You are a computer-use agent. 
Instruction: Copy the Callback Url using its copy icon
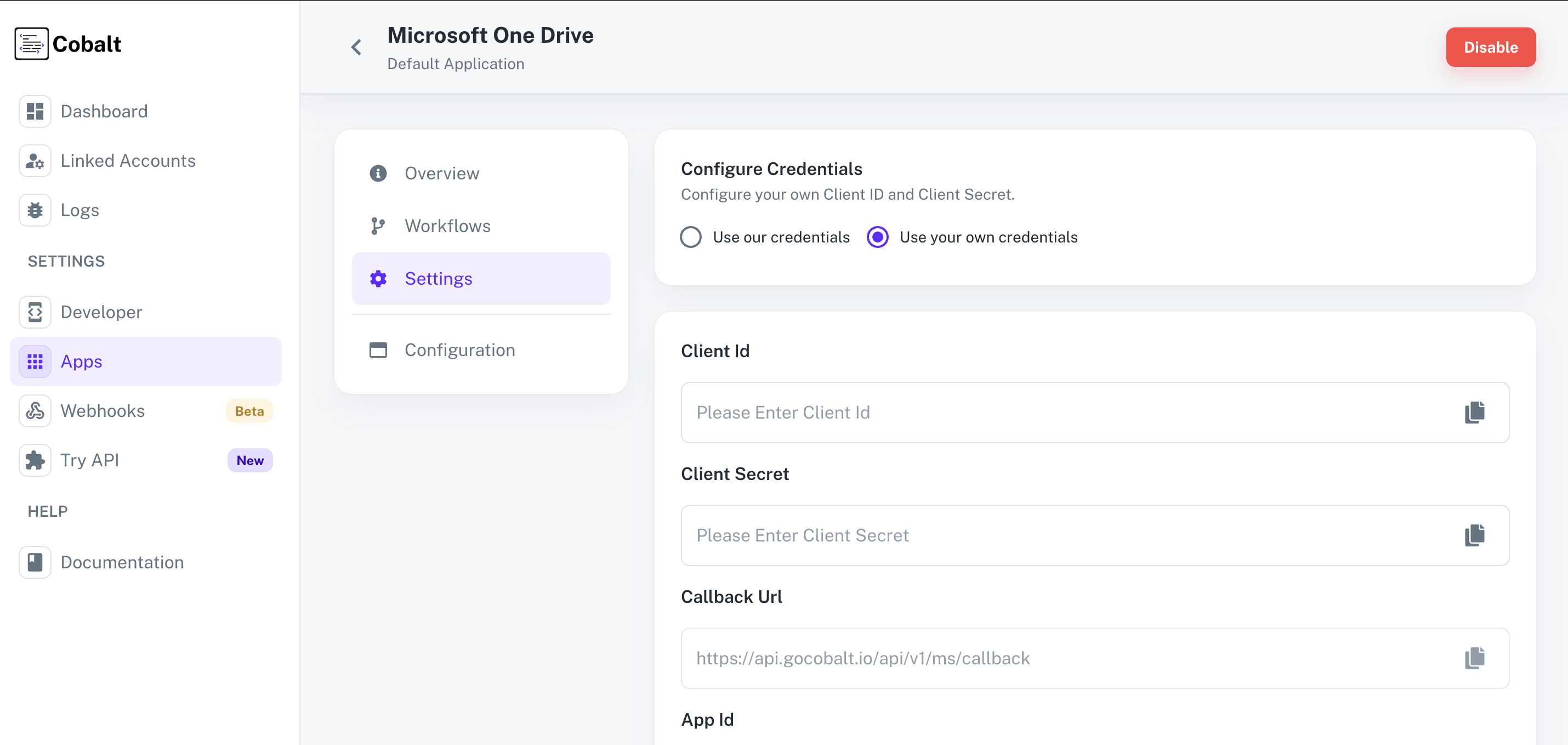[x=1474, y=658]
